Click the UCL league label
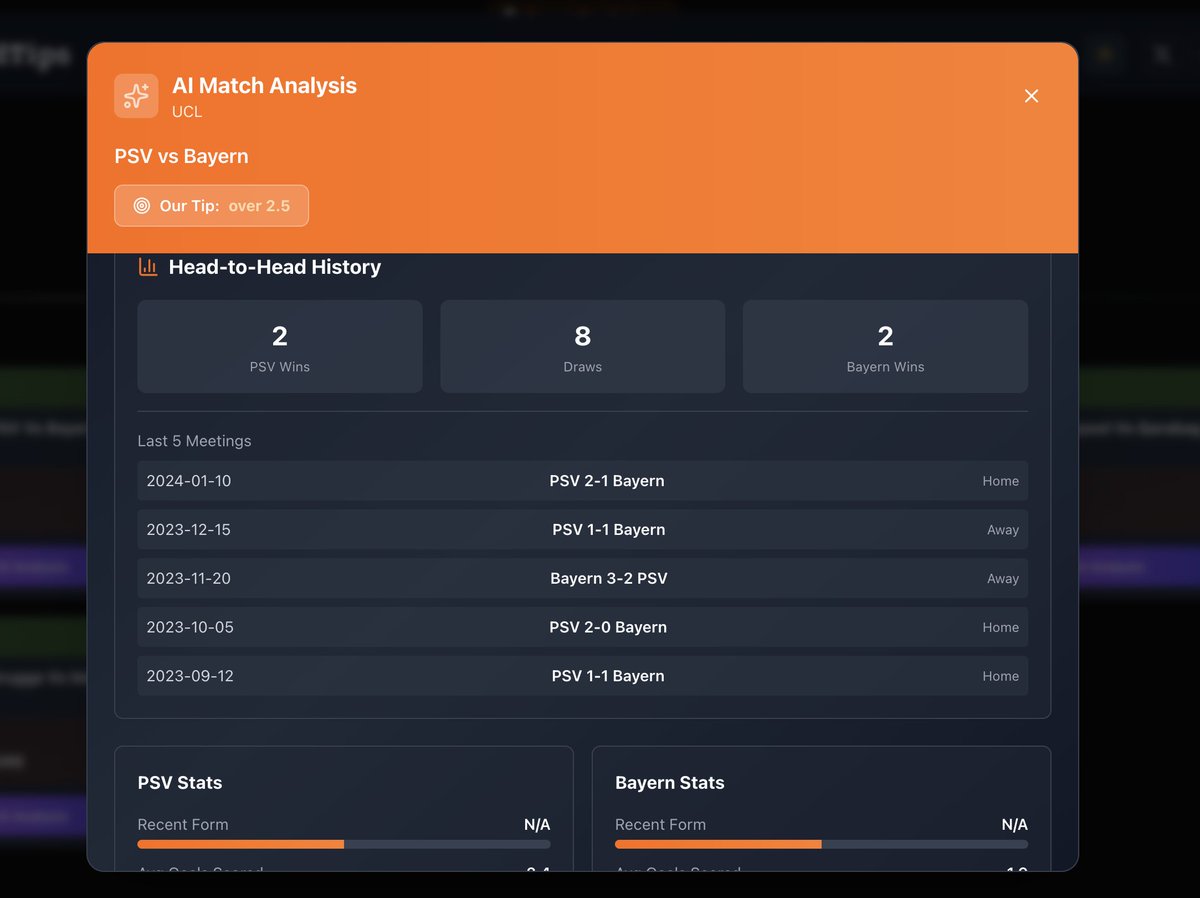Image resolution: width=1200 pixels, height=898 pixels. point(187,112)
